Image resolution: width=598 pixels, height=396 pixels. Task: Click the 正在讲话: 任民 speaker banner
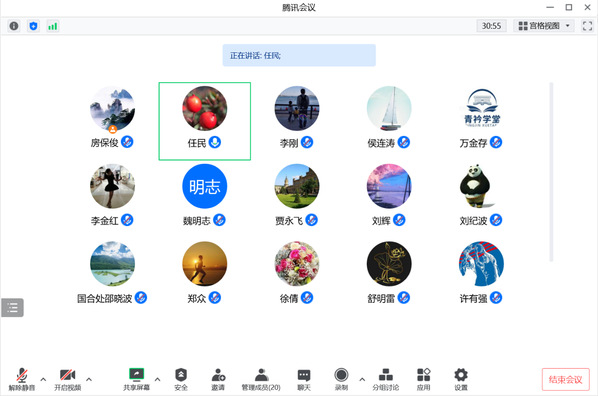pyautogui.click(x=299, y=55)
